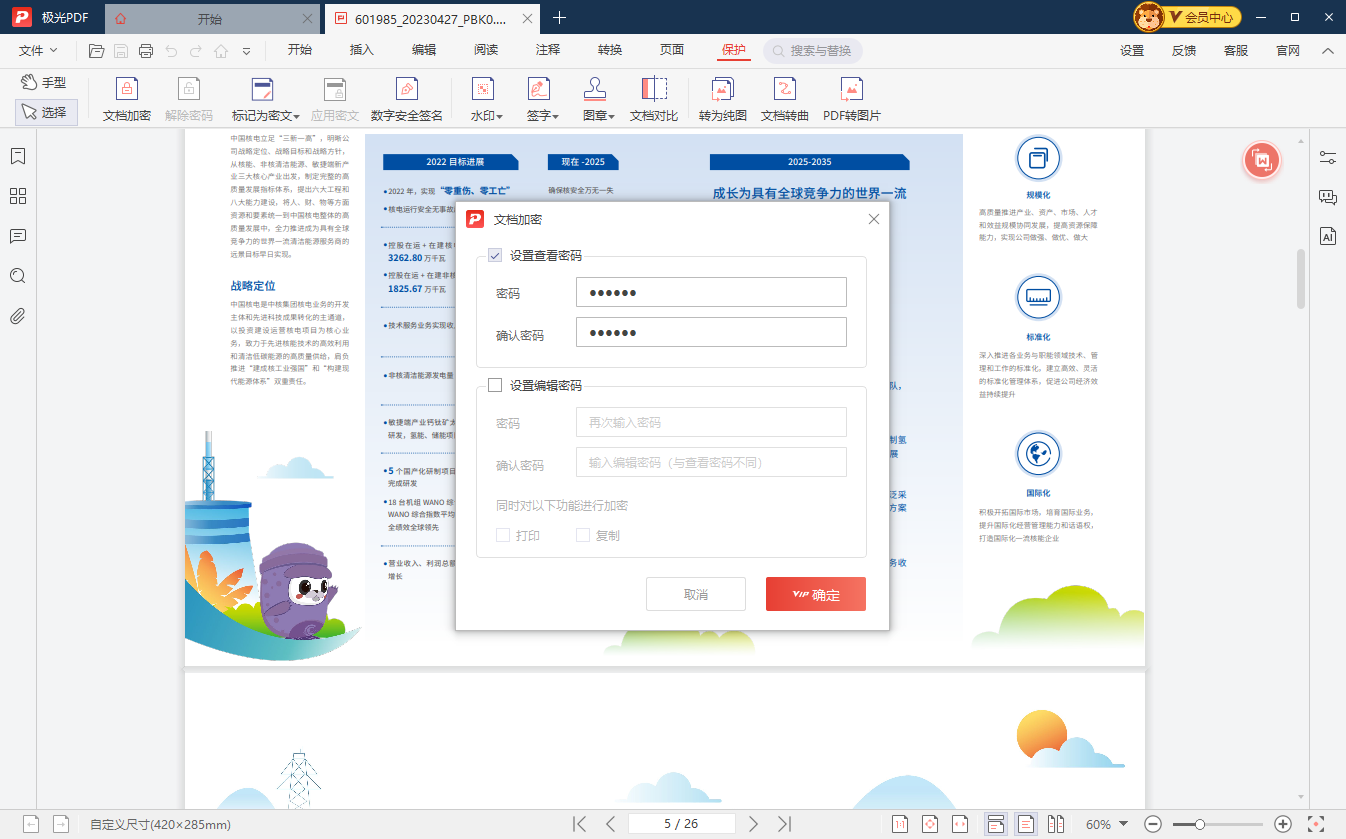Click the 取消 cancel button
This screenshot has height=839, width=1346.
point(695,593)
